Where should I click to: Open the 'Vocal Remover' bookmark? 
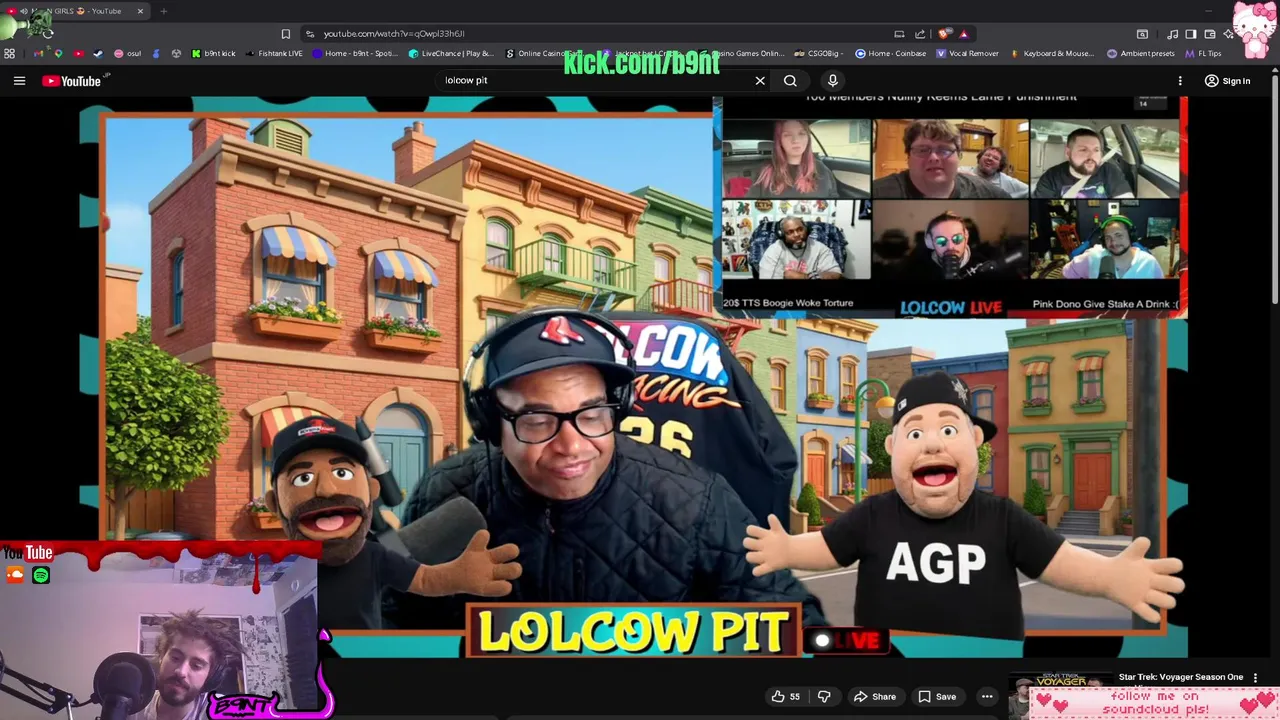pyautogui.click(x=968, y=53)
